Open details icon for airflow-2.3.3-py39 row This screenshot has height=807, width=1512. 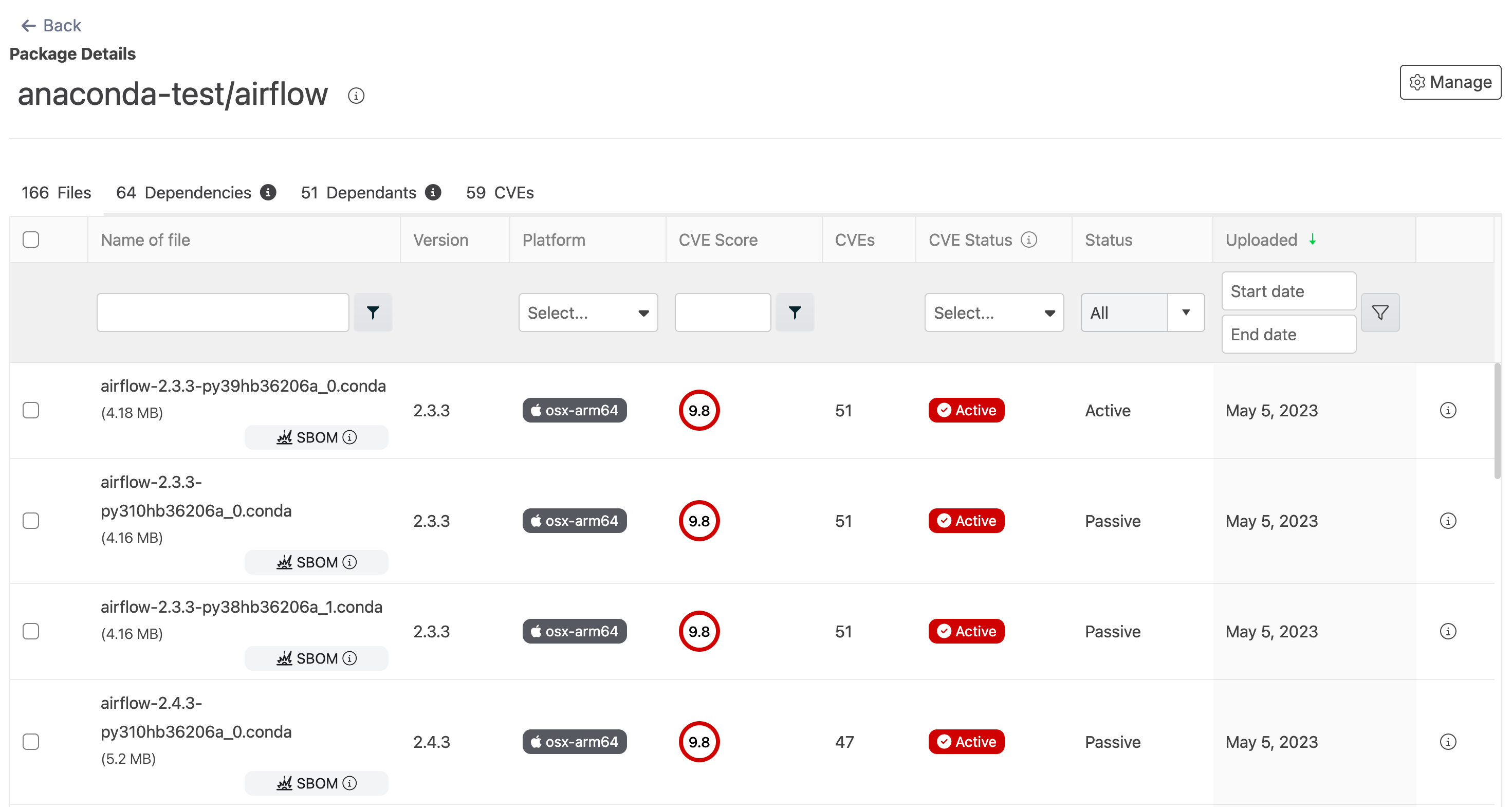(x=1447, y=410)
